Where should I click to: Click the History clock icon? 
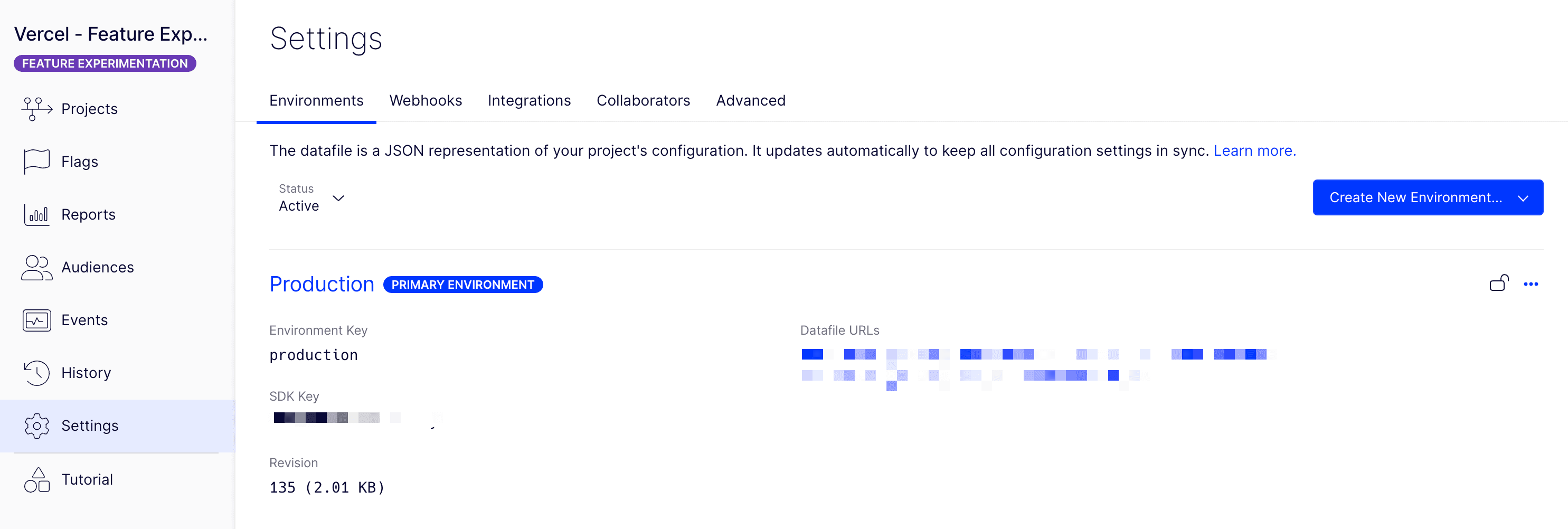pyautogui.click(x=36, y=373)
